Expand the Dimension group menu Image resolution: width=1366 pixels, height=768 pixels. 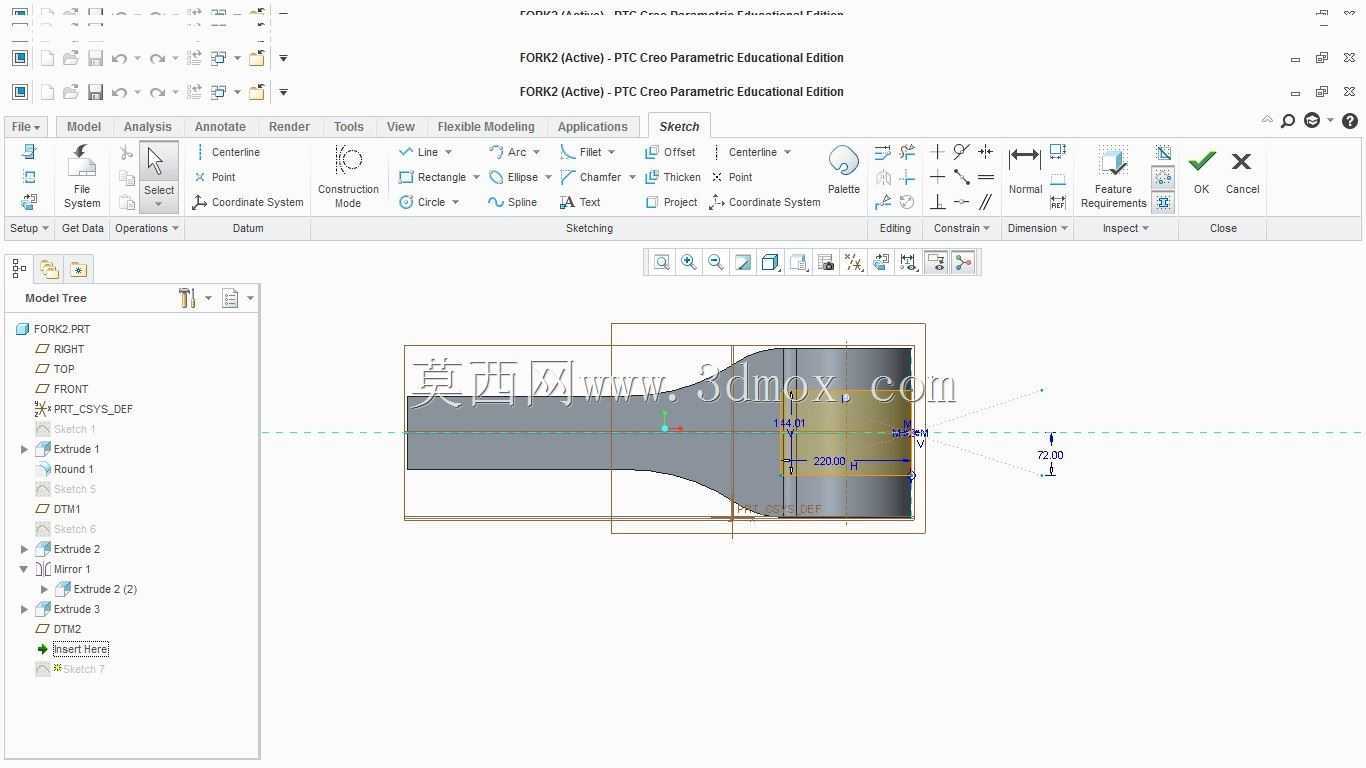1038,228
